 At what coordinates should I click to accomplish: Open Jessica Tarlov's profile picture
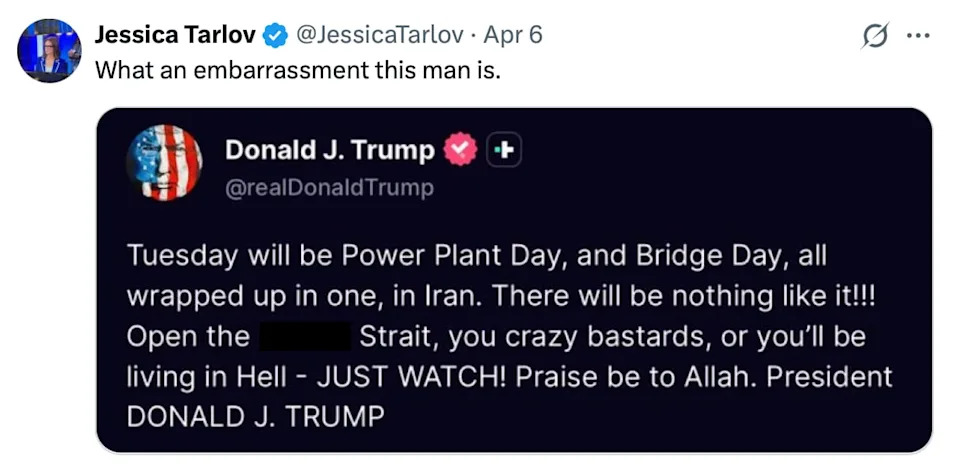click(49, 49)
